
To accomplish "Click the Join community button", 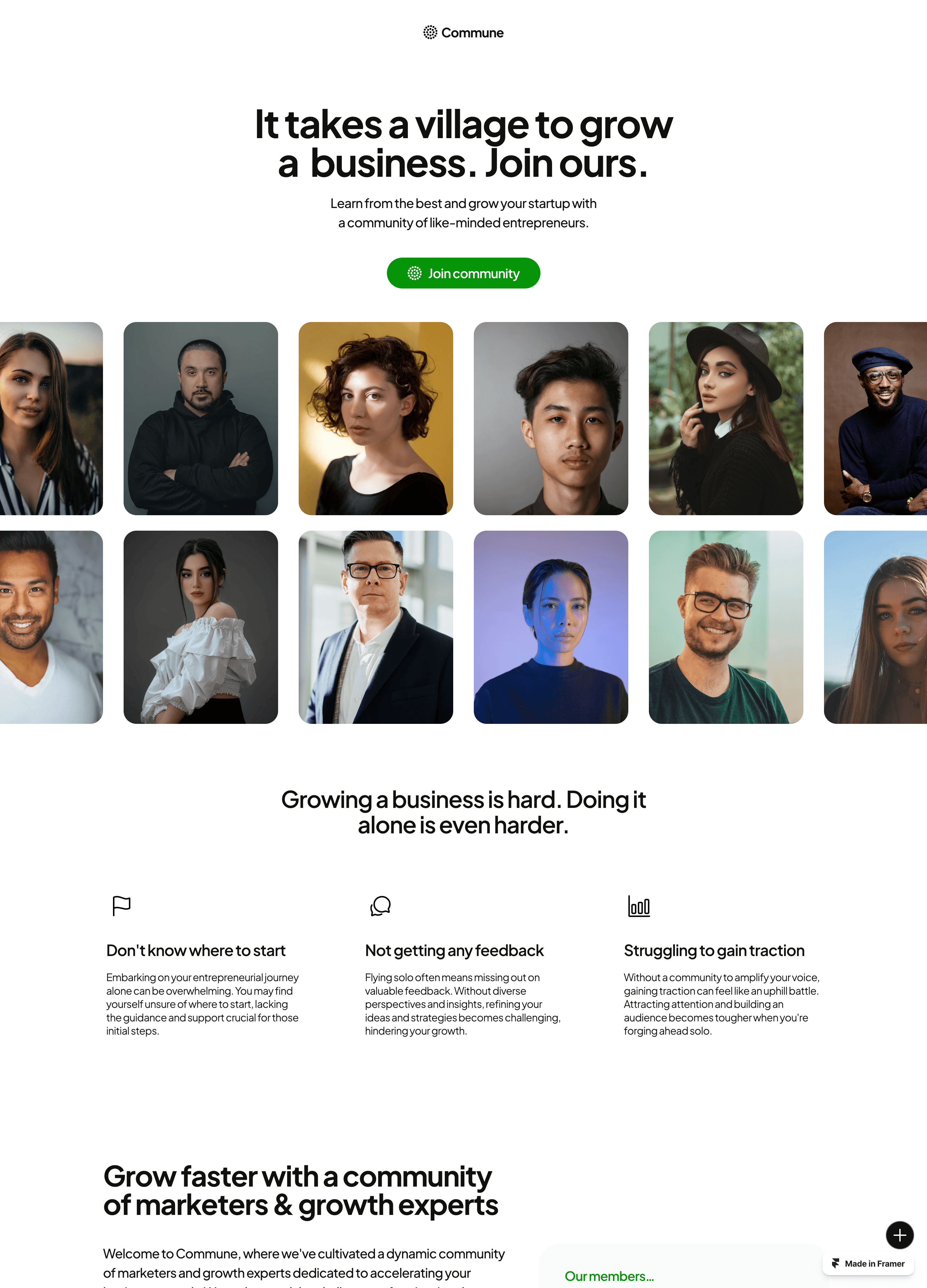I will [463, 273].
